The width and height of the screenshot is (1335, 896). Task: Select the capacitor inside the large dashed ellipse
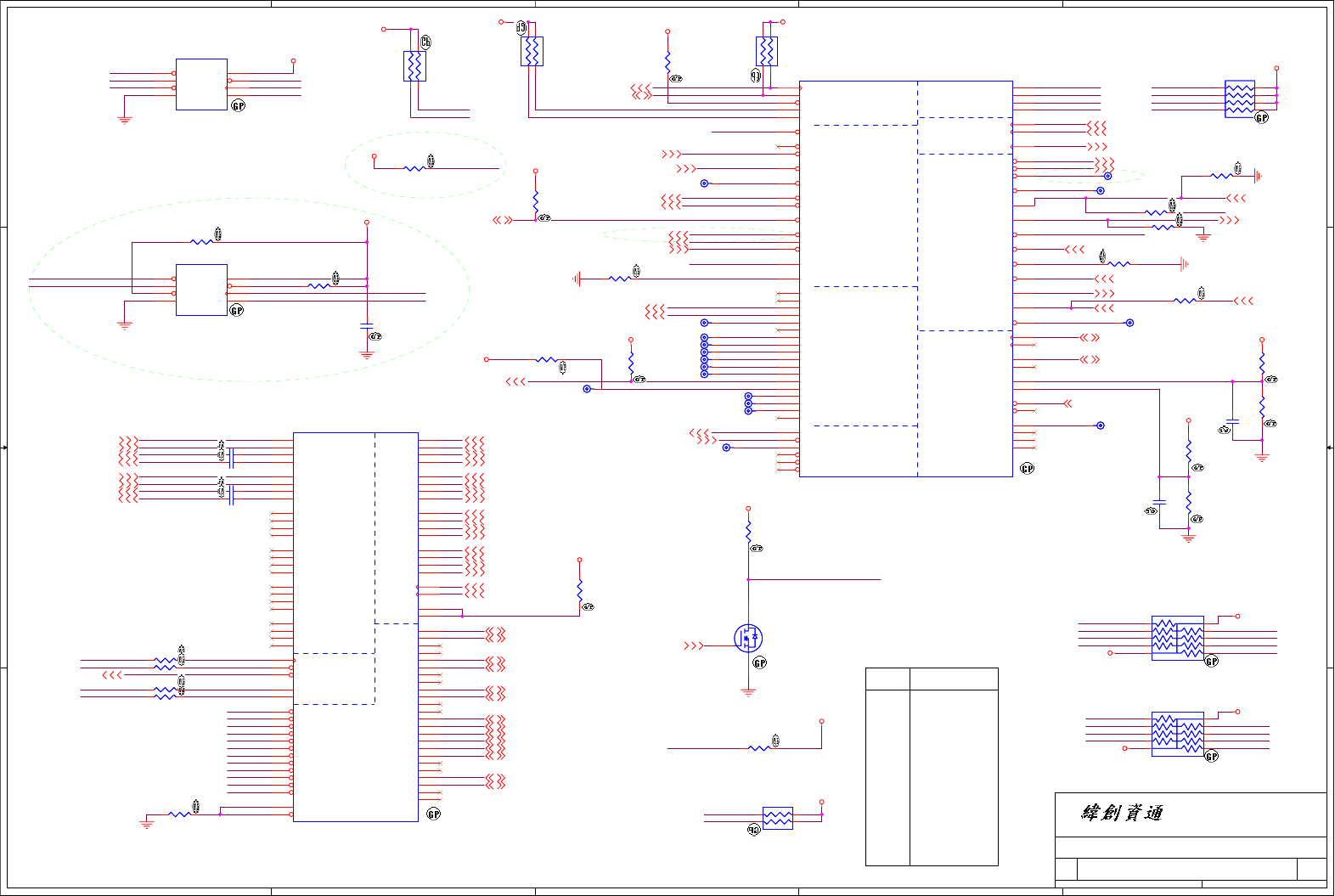[x=367, y=327]
